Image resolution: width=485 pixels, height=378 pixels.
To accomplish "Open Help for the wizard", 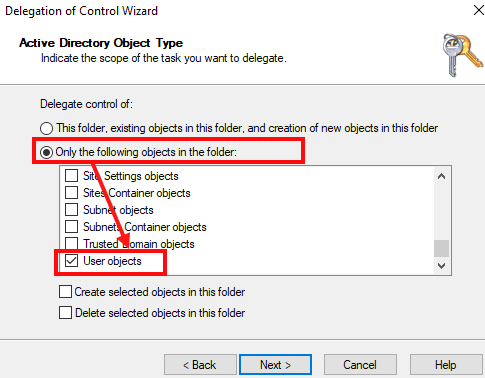I will point(446,365).
